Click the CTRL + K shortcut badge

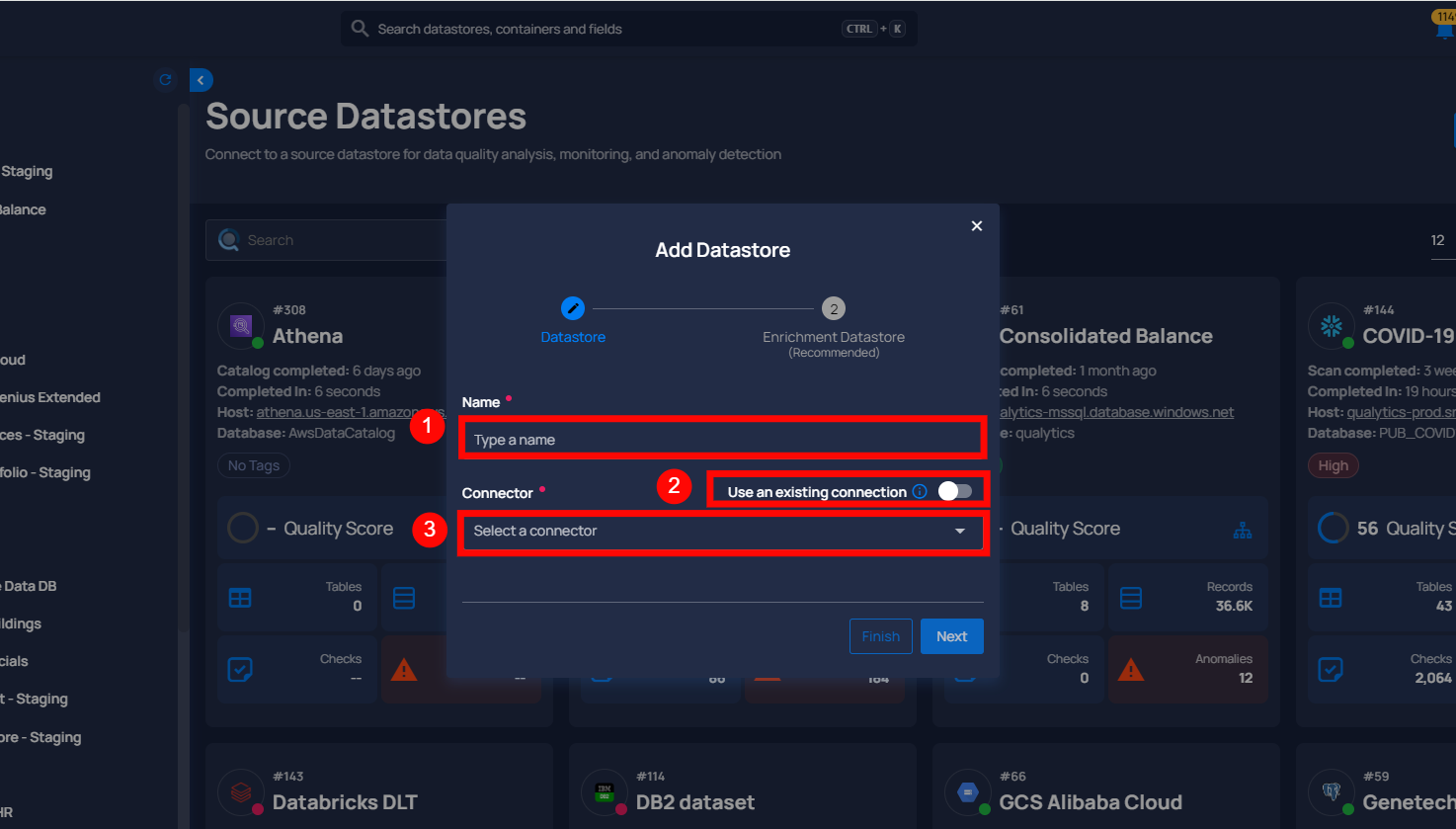(x=873, y=29)
